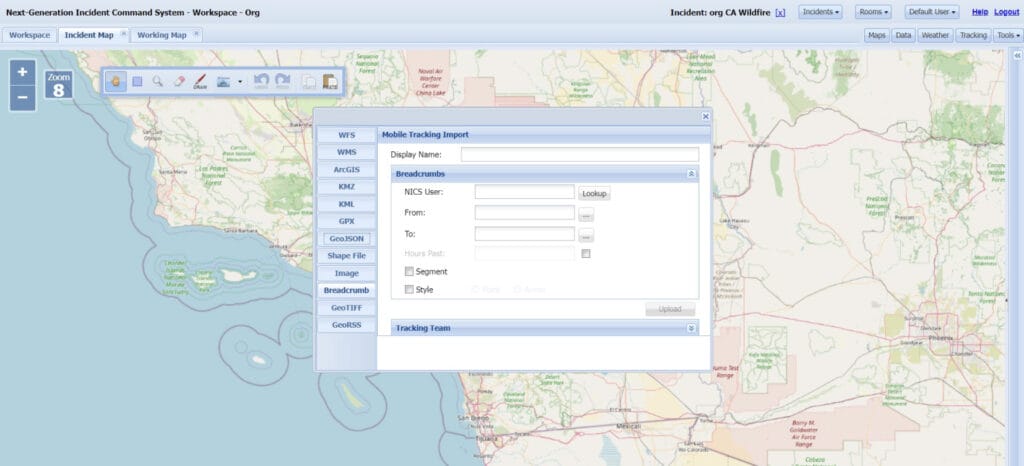Select the blue rectangle selection tool
Viewport: 1024px width, 466px height.
click(137, 81)
